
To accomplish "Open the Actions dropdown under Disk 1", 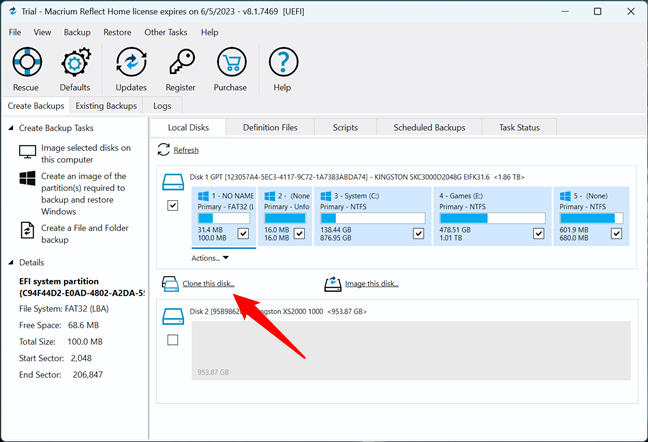I will [x=210, y=258].
